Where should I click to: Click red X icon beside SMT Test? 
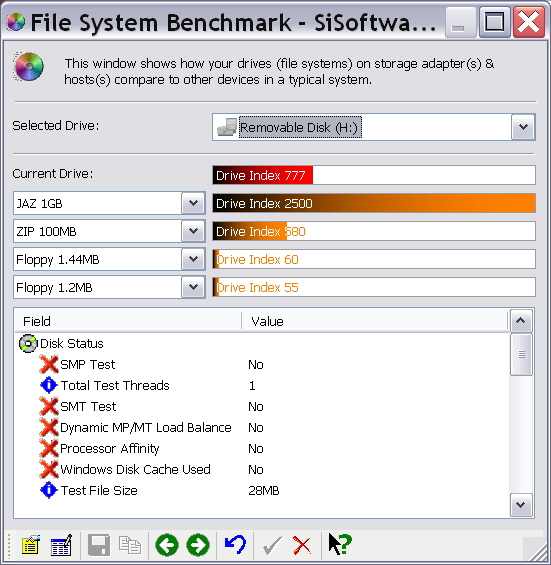(x=49, y=406)
